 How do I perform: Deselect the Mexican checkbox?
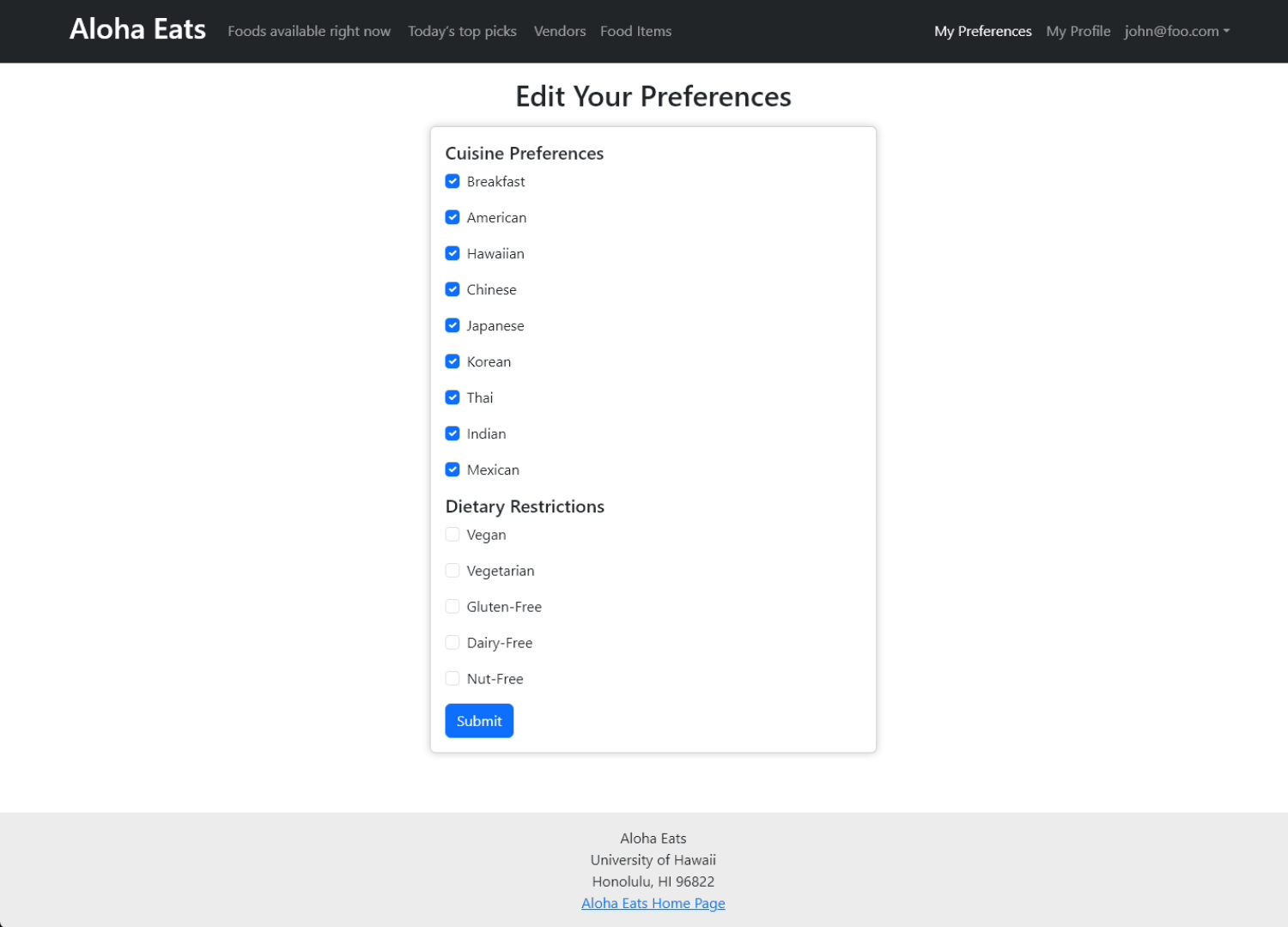click(x=453, y=470)
